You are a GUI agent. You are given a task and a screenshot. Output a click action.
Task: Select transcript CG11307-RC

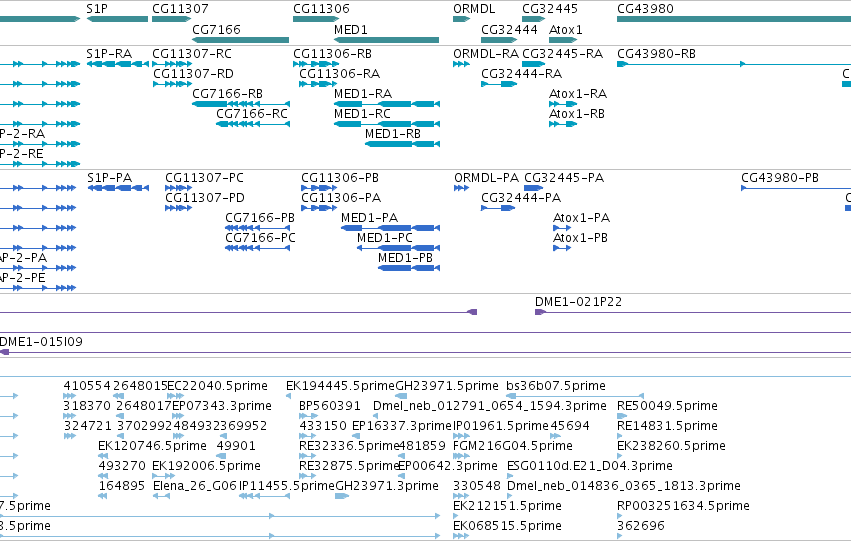172,64
